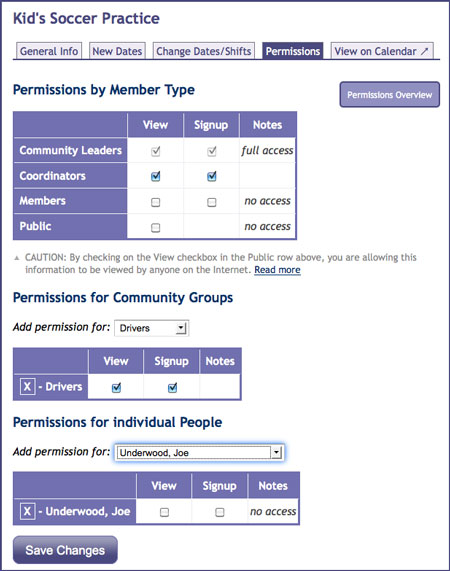
Task: Enable View for Members
Action: coord(155,202)
